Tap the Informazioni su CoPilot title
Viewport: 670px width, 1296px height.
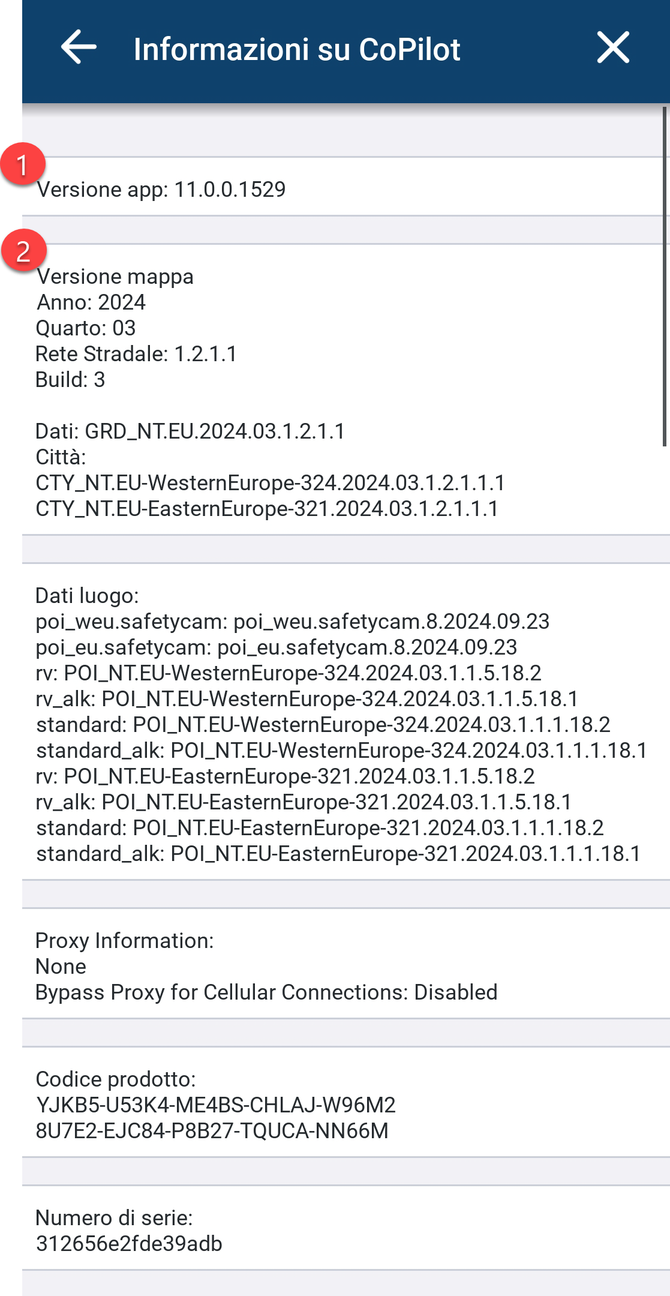tap(297, 49)
